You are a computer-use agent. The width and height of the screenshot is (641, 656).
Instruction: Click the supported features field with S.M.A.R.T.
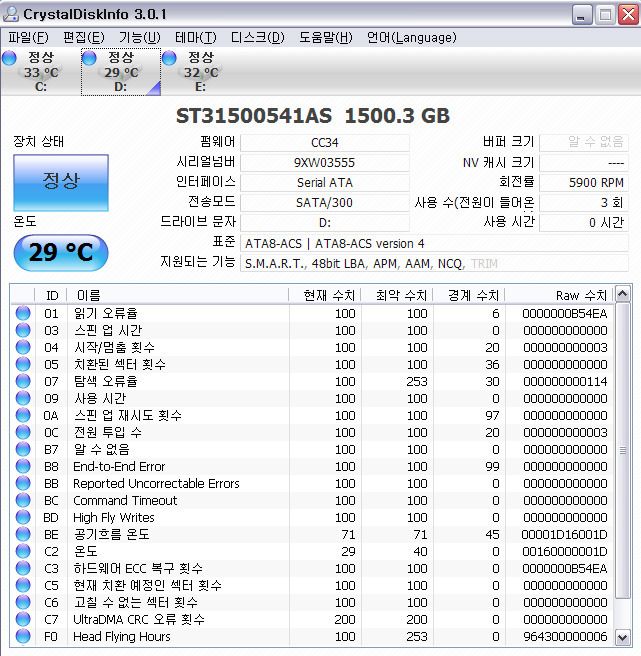point(434,264)
